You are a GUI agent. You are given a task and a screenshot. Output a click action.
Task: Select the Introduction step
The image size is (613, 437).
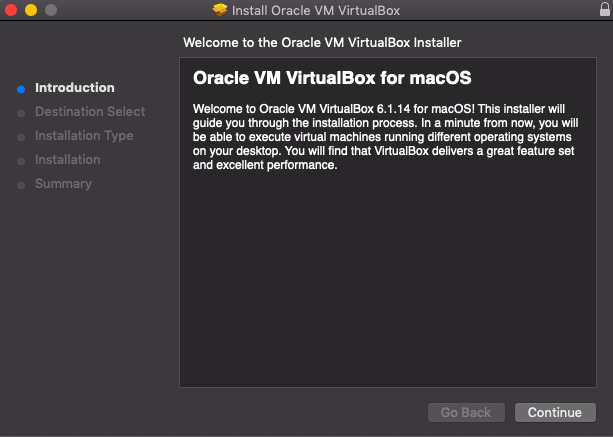click(75, 88)
